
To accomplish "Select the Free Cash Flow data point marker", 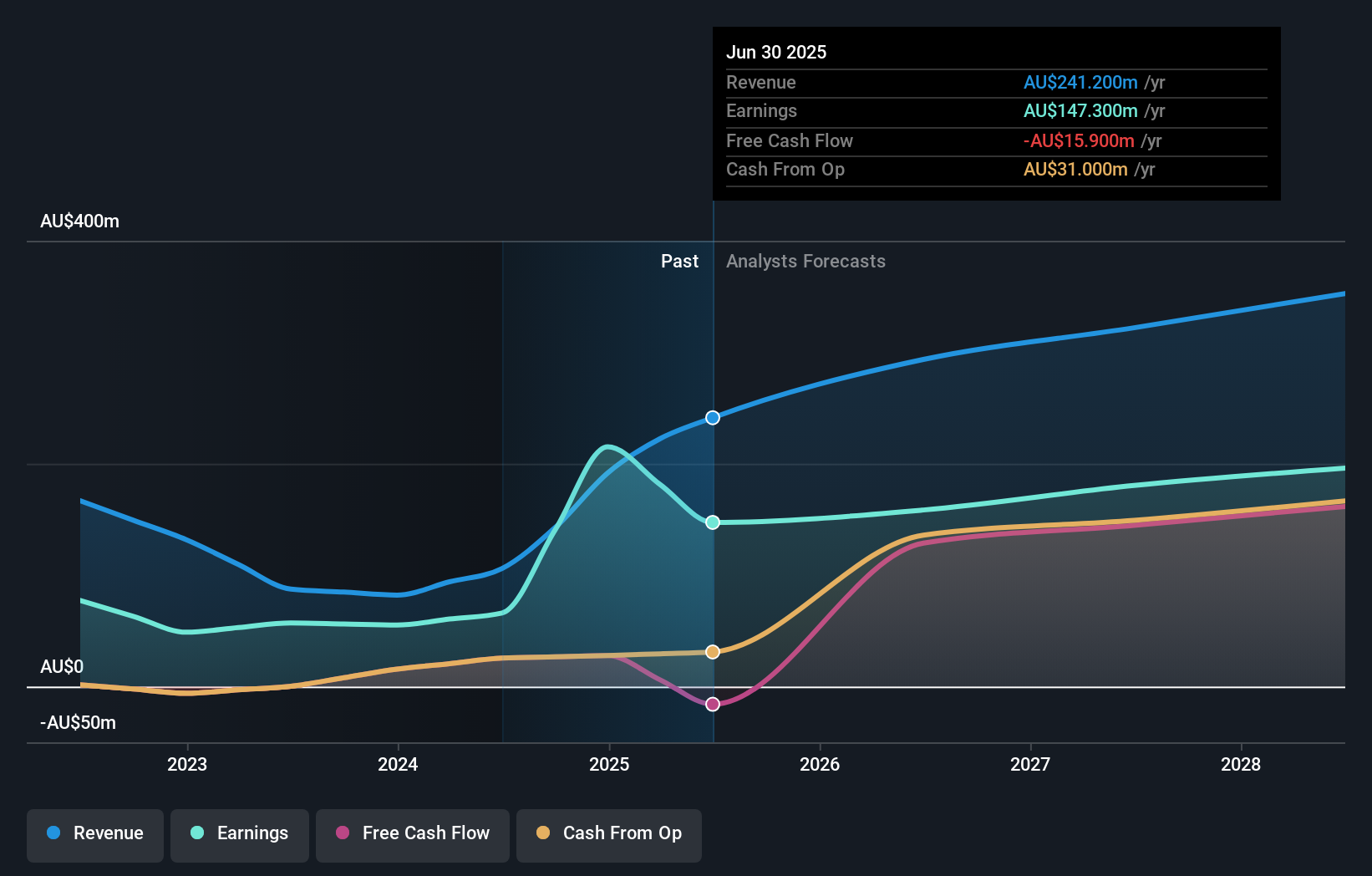I will point(713,705).
